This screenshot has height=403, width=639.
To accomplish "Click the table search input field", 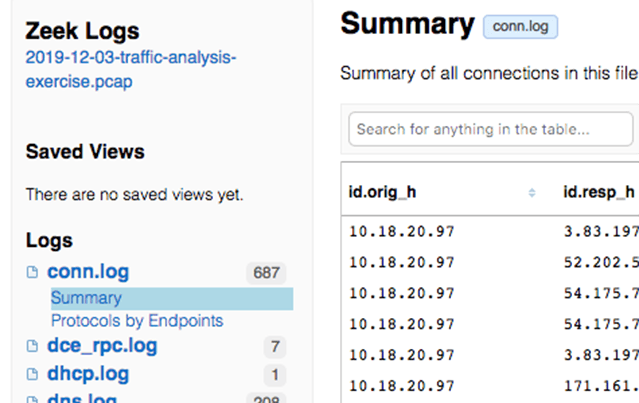I will tap(491, 129).
